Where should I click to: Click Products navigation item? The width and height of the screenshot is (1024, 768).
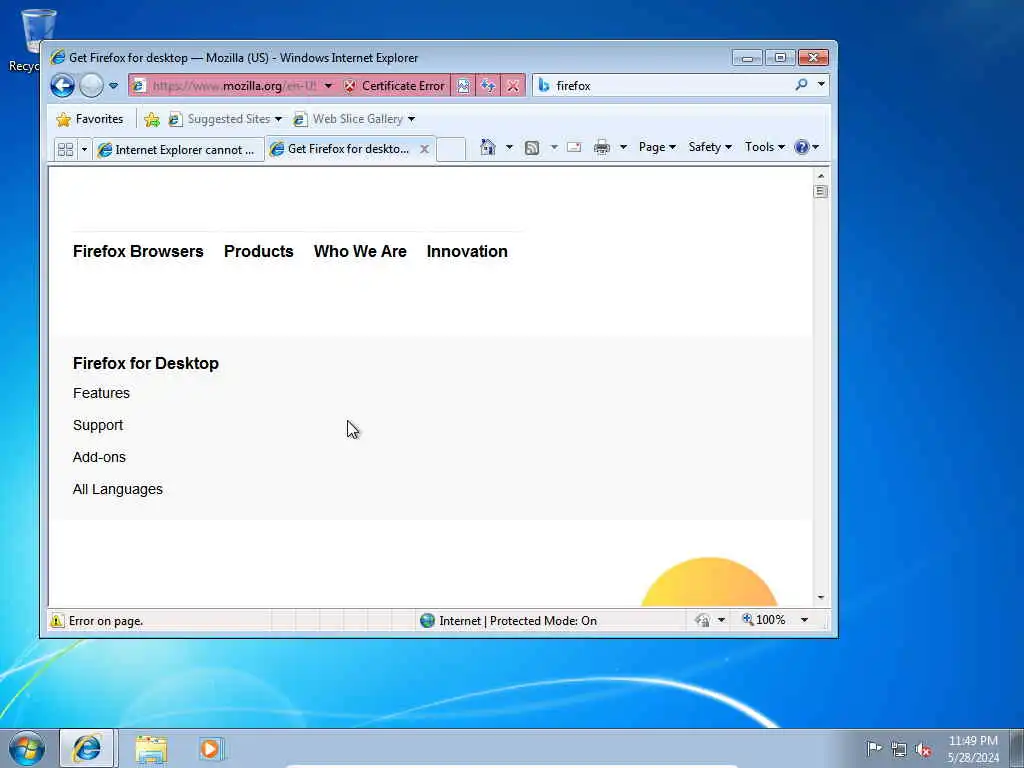point(259,251)
